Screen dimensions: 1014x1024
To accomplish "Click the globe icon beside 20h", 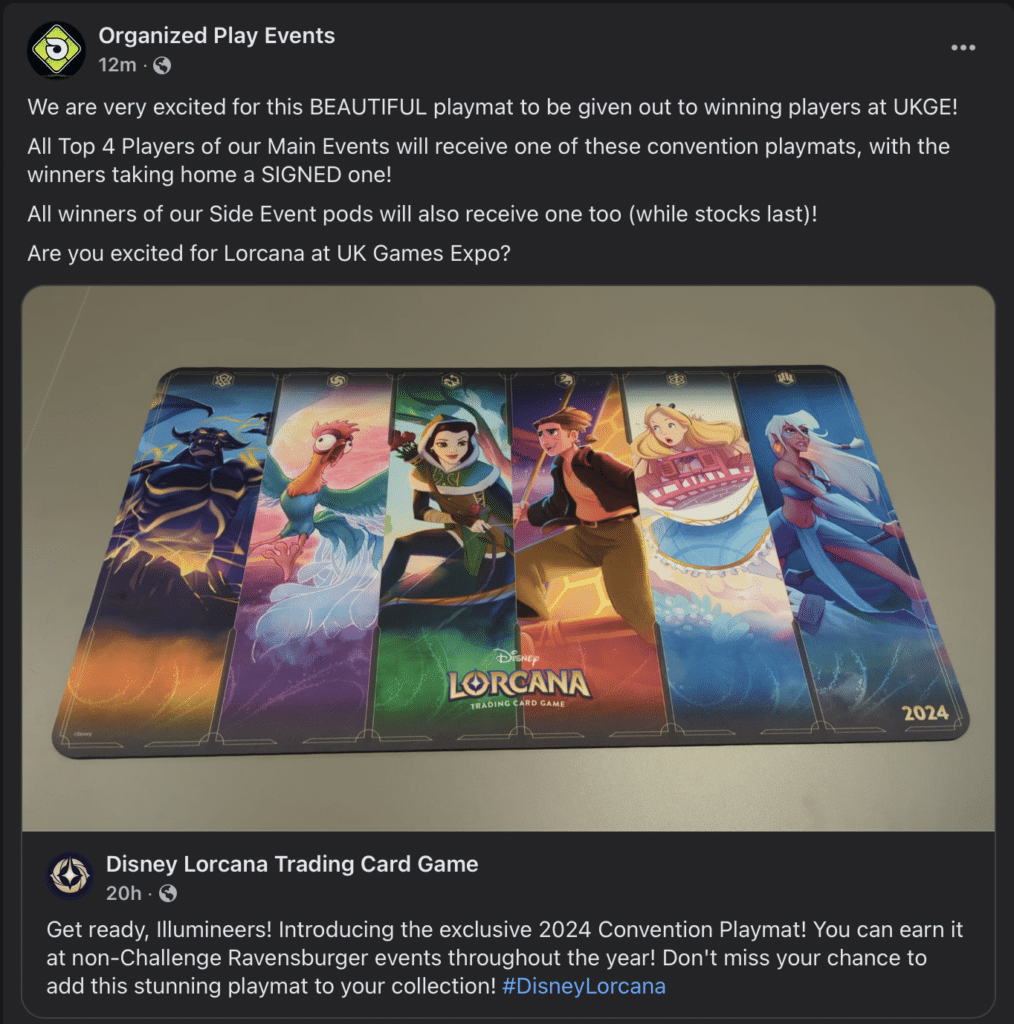I will pyautogui.click(x=168, y=893).
